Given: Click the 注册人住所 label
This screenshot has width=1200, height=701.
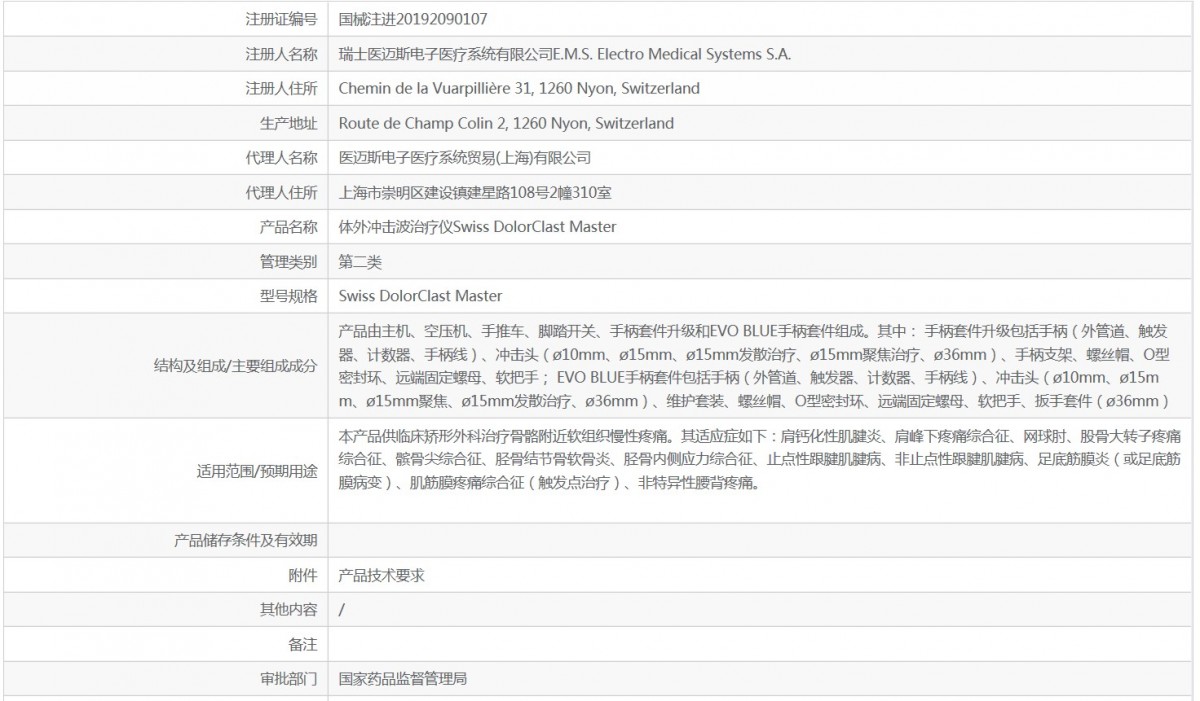Looking at the screenshot, I should click(x=281, y=88).
